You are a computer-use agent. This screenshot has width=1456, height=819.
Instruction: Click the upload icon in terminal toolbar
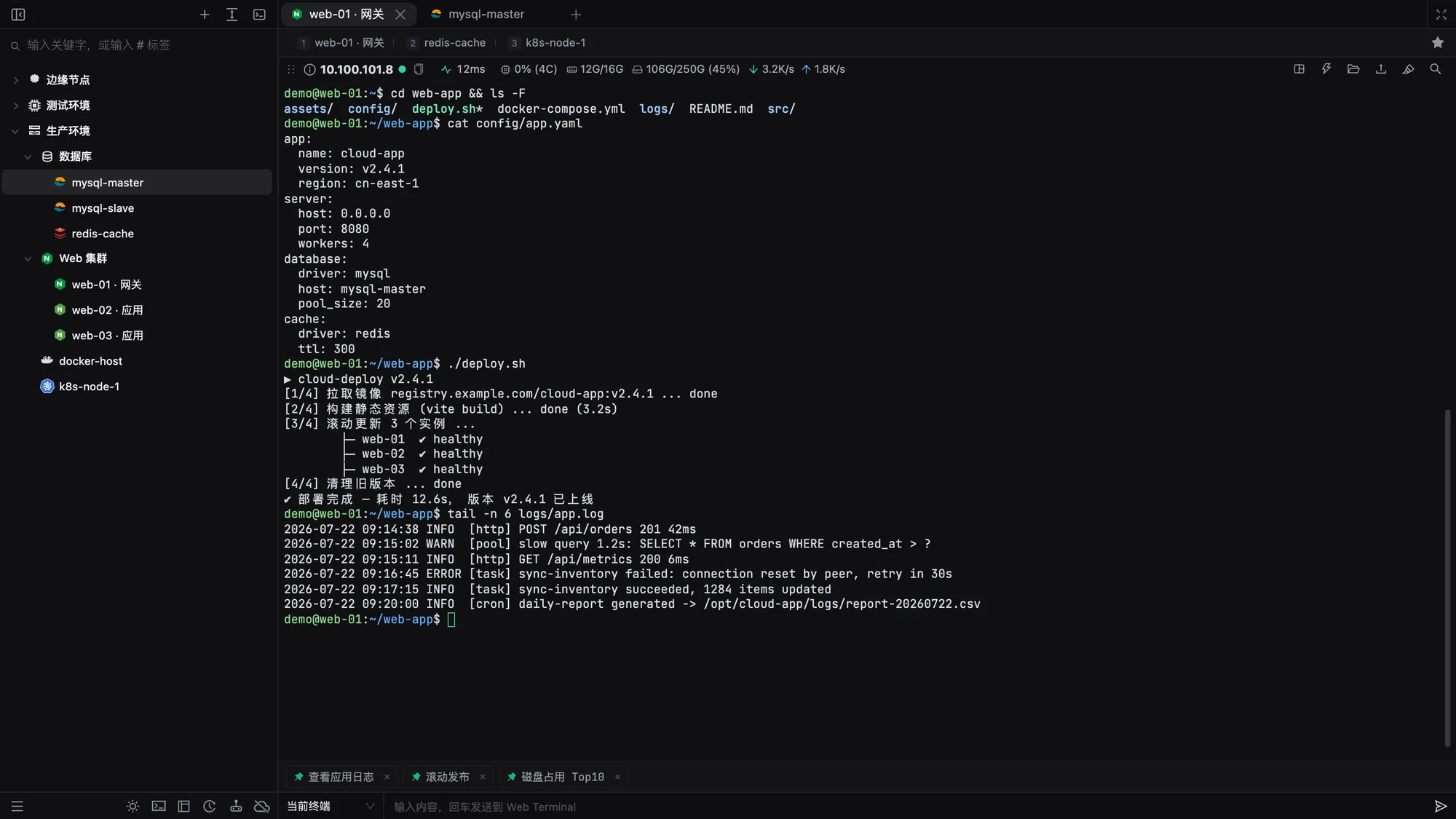tap(1380, 69)
